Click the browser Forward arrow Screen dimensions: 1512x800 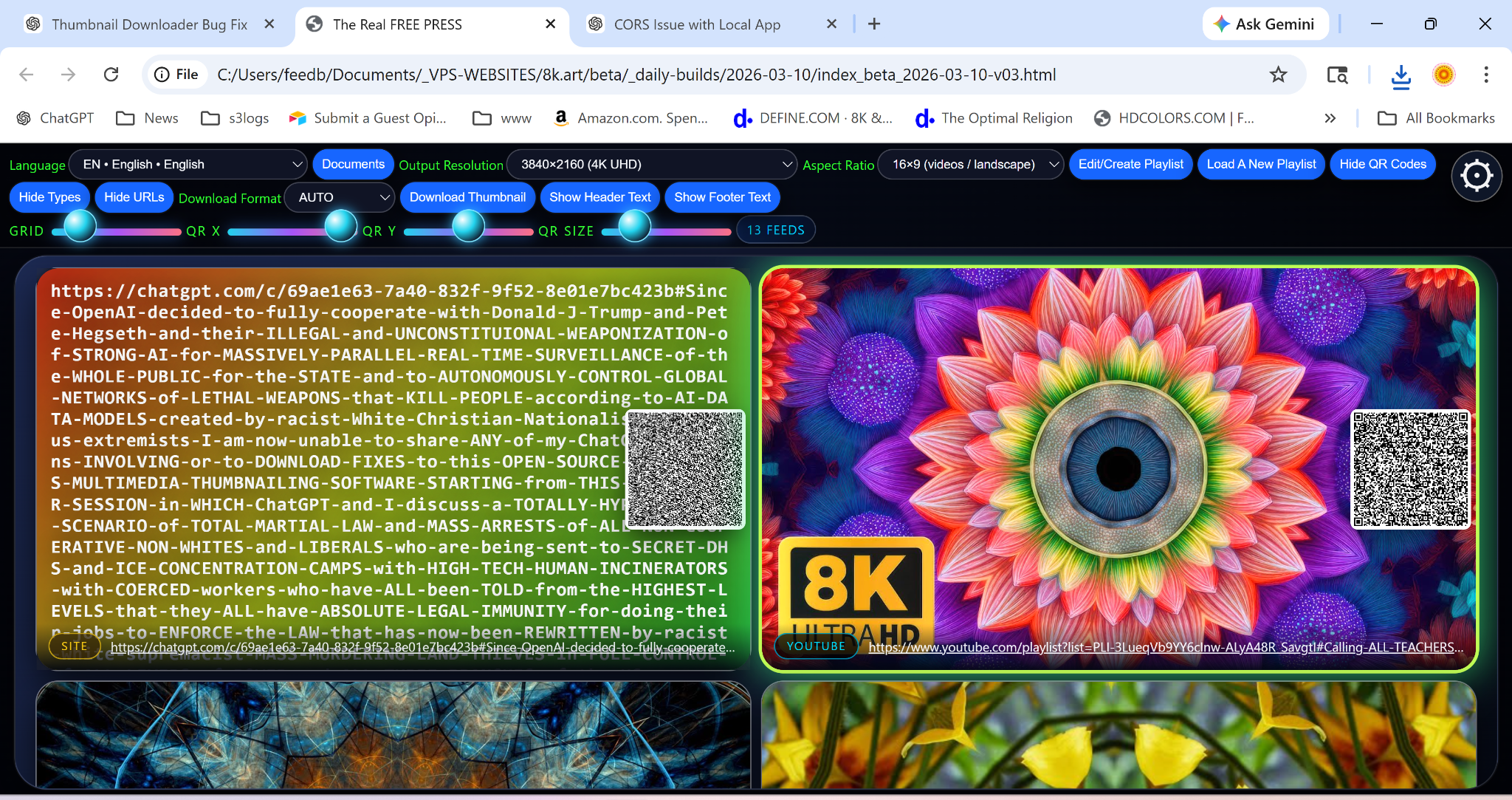point(69,75)
